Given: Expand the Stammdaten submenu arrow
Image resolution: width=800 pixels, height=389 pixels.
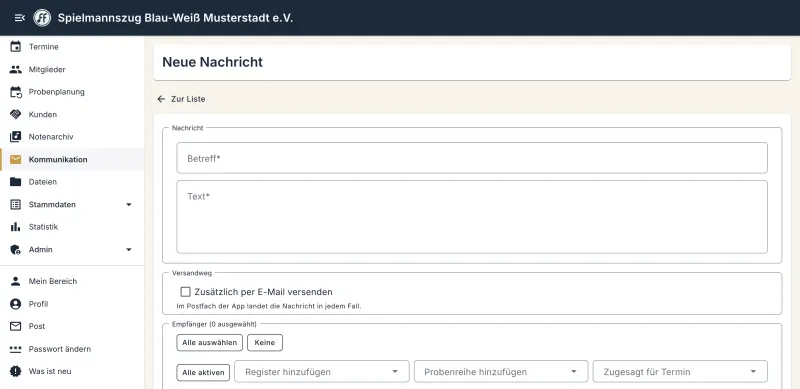Looking at the screenshot, I should [x=129, y=205].
